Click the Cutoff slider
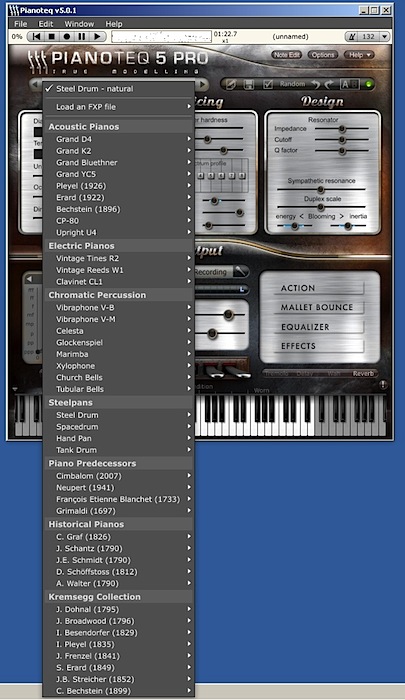Screen dimensions: 405x700 point(342,140)
